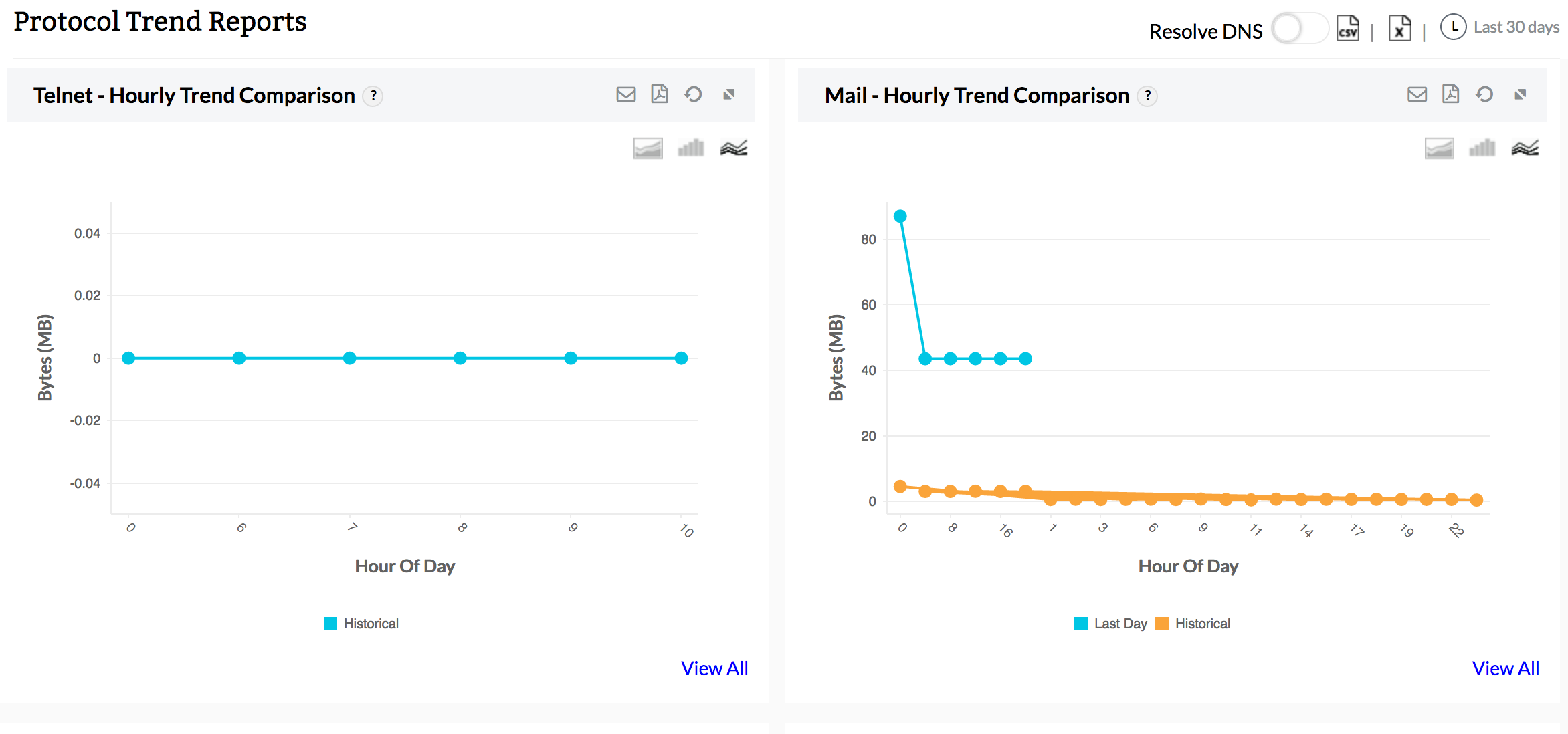The image size is (1568, 734).
Task: Switch Telnet chart to bar view
Action: (691, 148)
